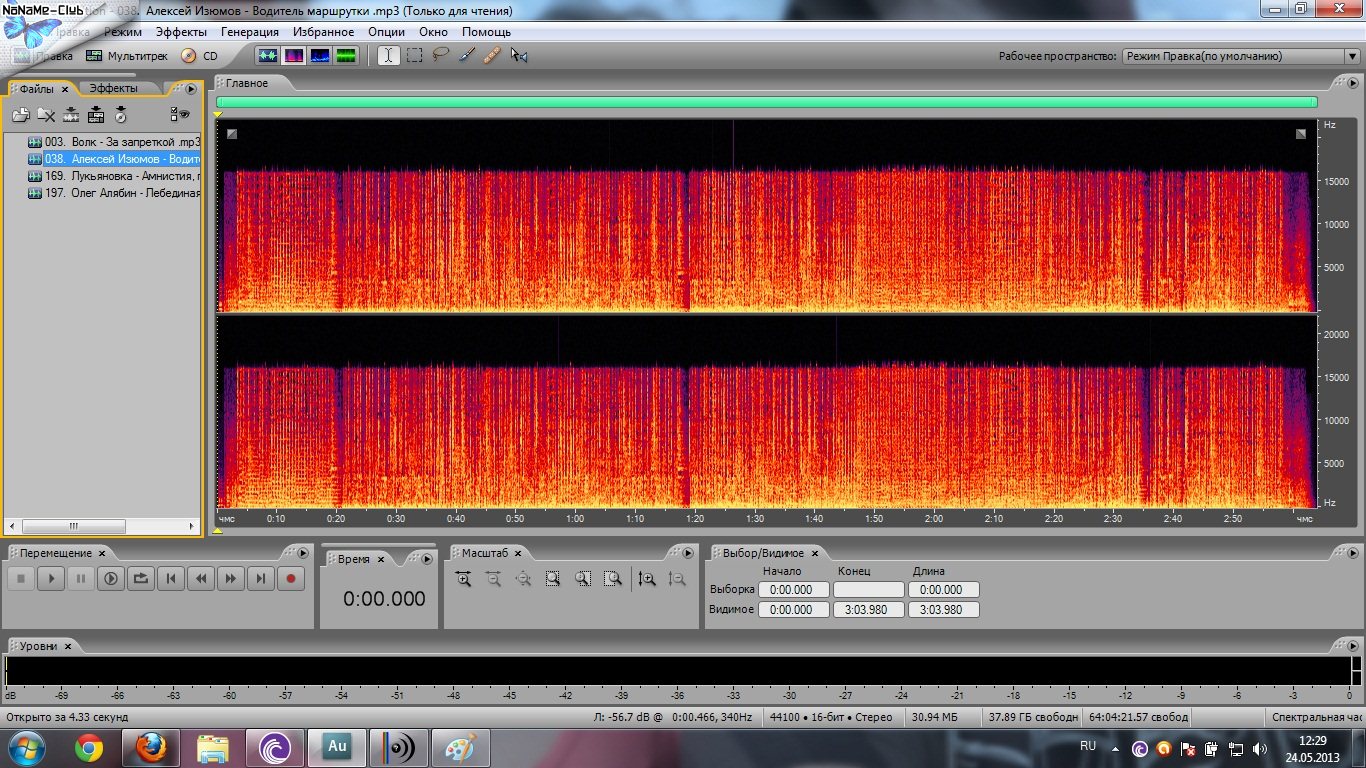Click Close File icon in Files panel
1366x768 pixels.
pyautogui.click(x=46, y=115)
